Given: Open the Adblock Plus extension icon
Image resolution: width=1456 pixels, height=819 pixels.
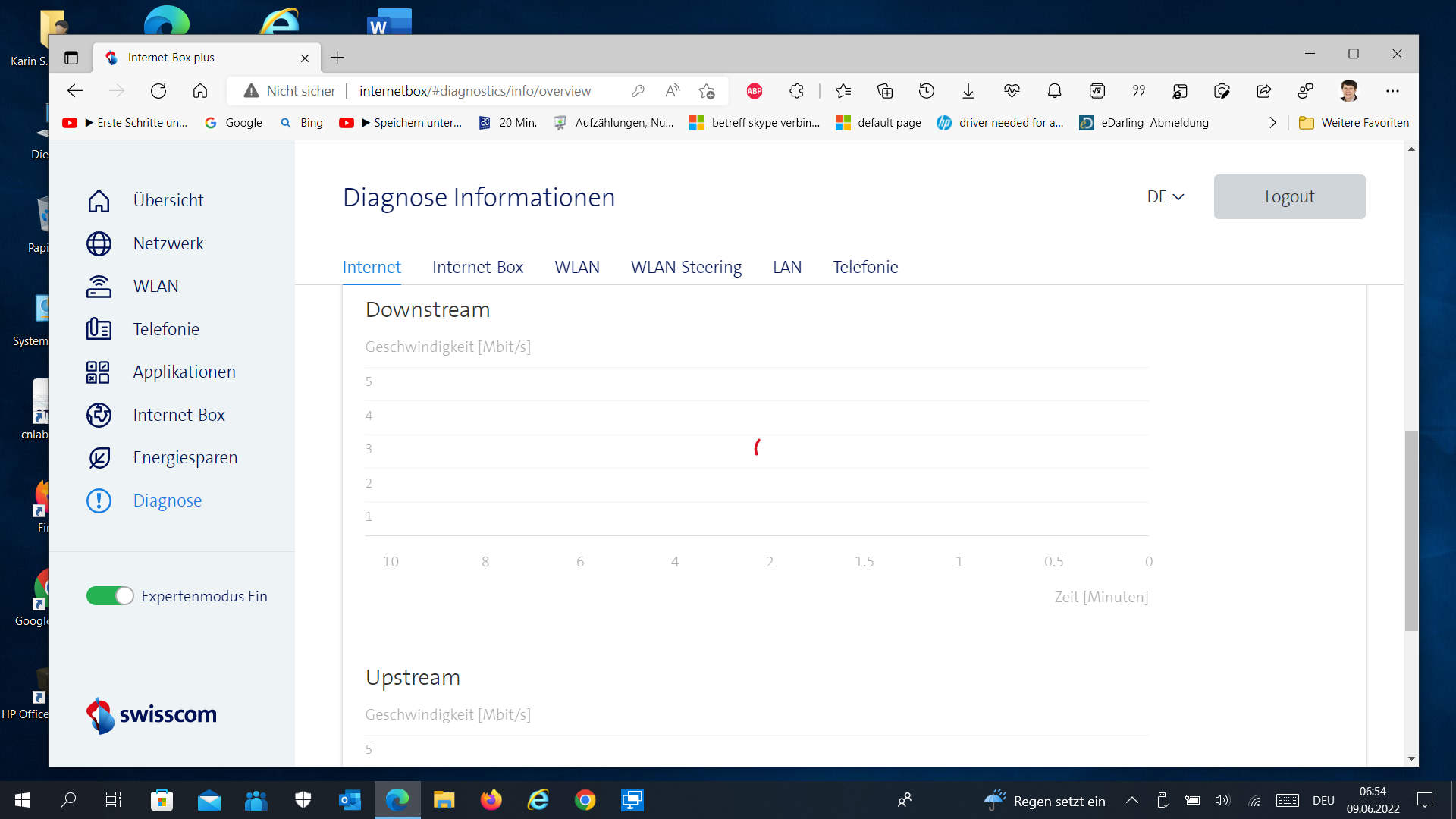Looking at the screenshot, I should coord(754,90).
